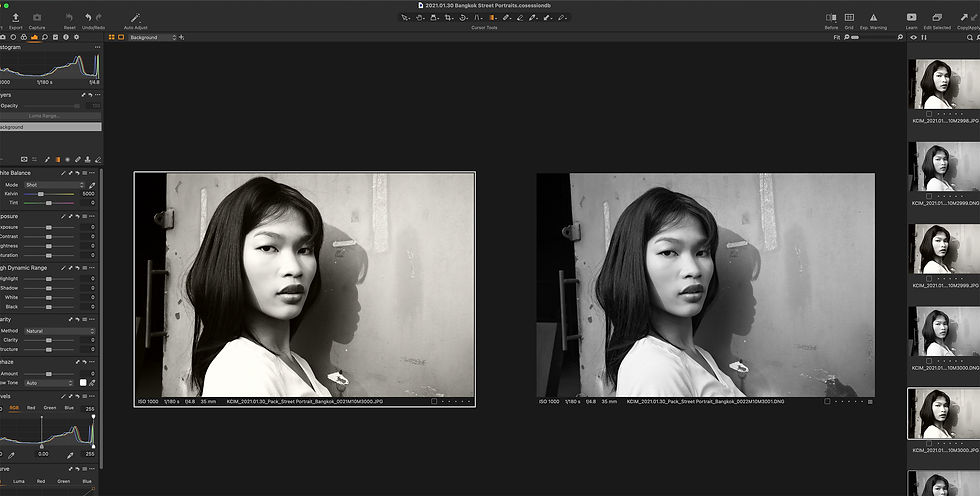This screenshot has height=496, width=980.
Task: Open the browser search magnifier icon
Action: point(970,37)
